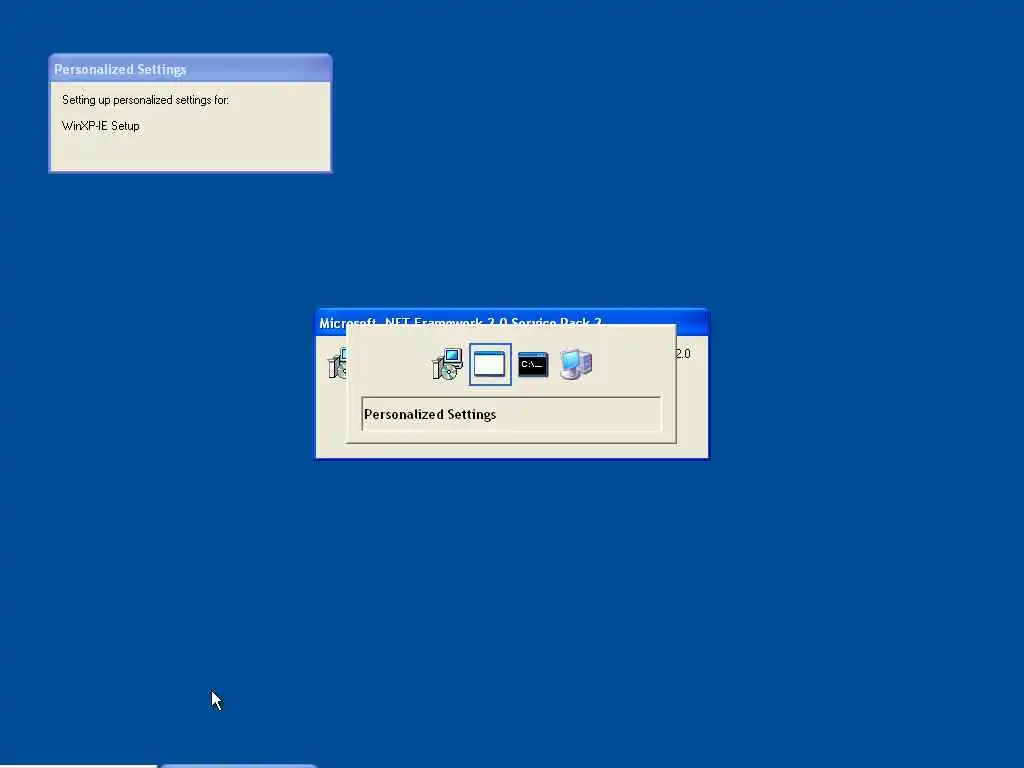Click 'Setting up personalized settings for:' text
Screen dimensions: 1024x768
pos(145,100)
